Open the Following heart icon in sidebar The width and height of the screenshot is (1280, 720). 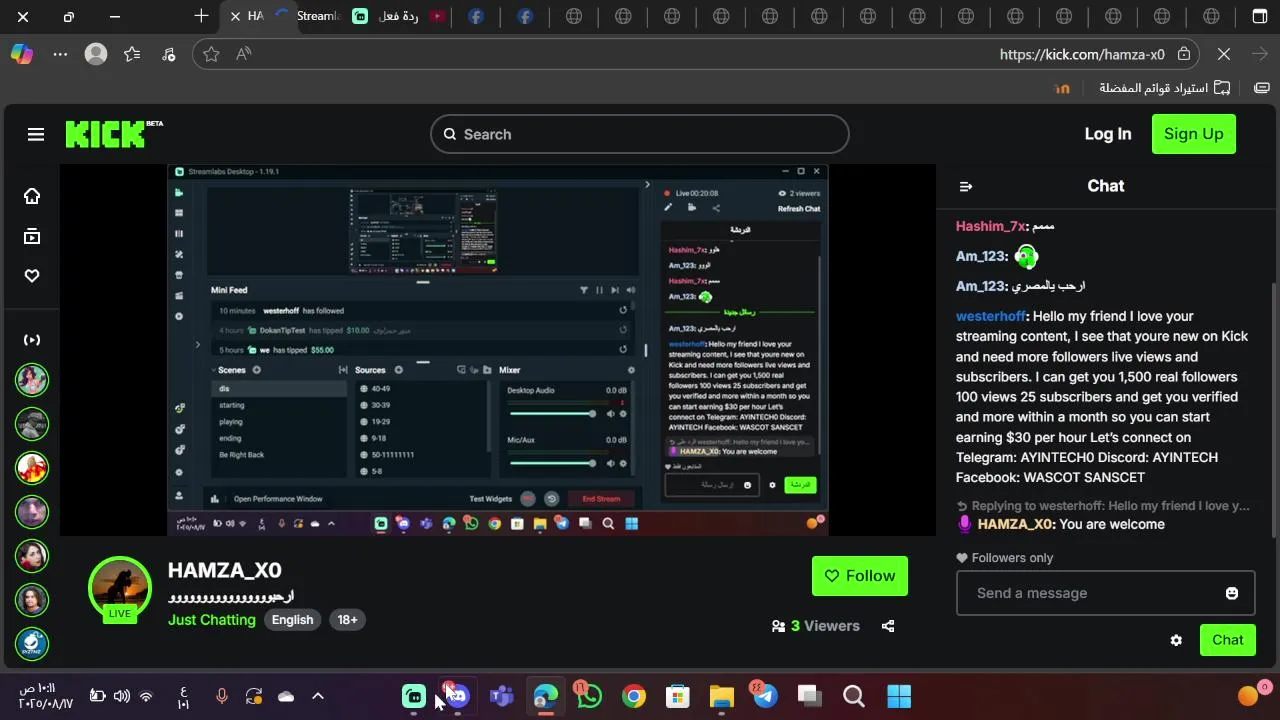[x=32, y=276]
